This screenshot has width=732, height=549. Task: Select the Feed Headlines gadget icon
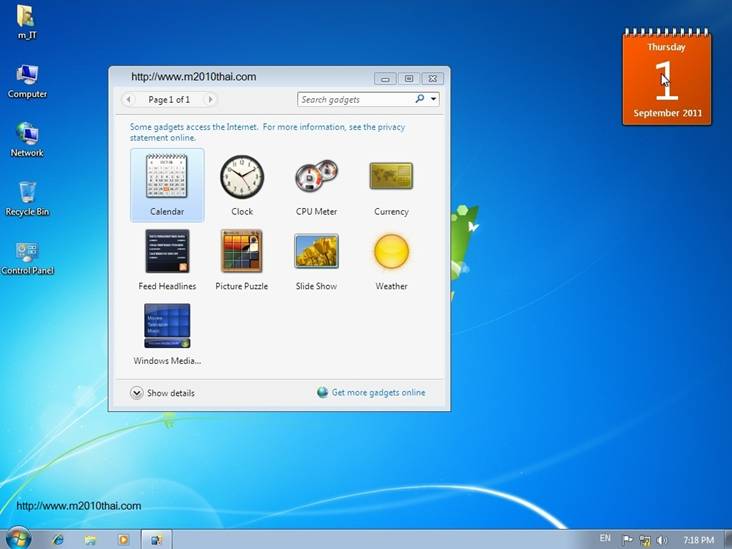pyautogui.click(x=167, y=251)
